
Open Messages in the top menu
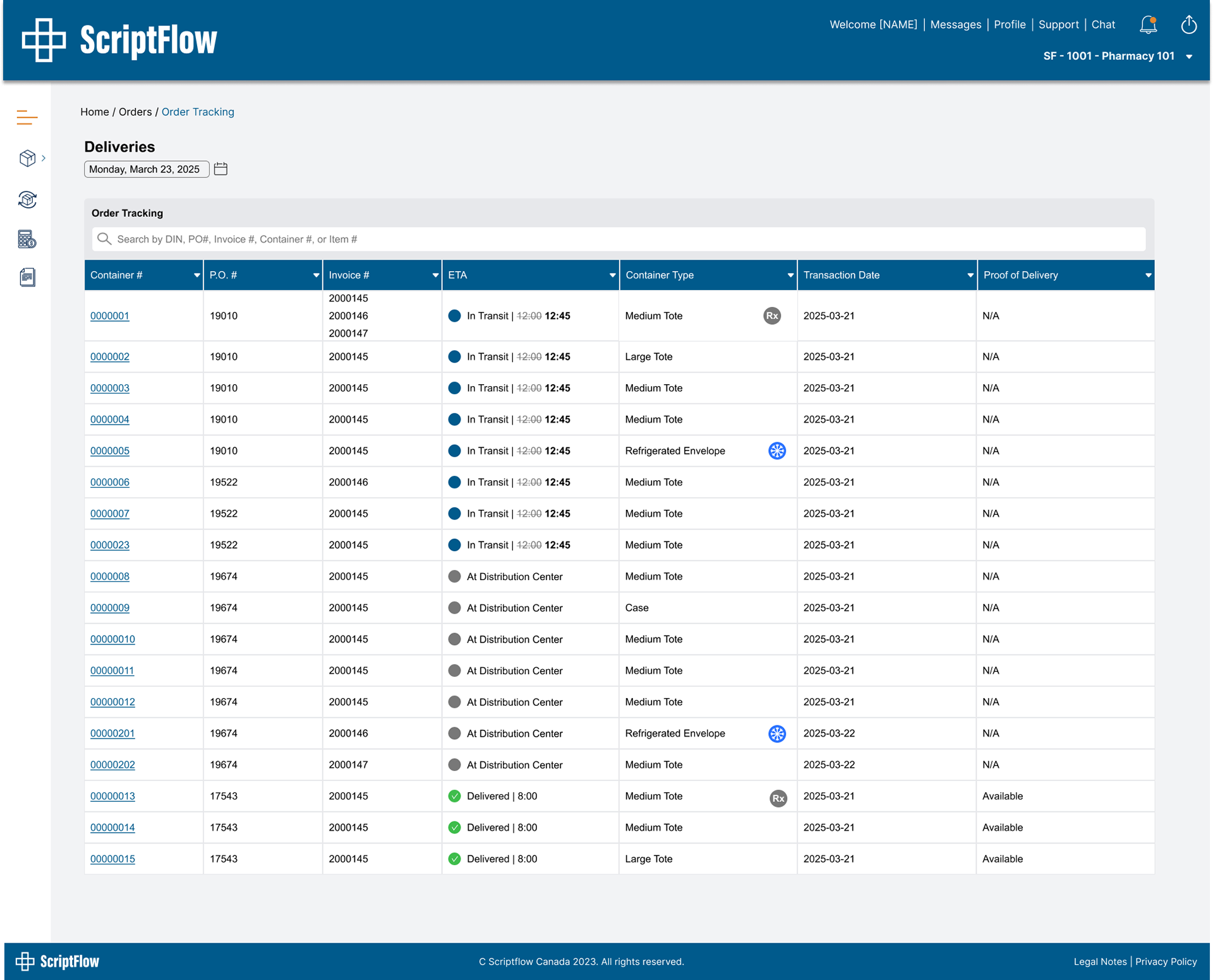coord(955,25)
